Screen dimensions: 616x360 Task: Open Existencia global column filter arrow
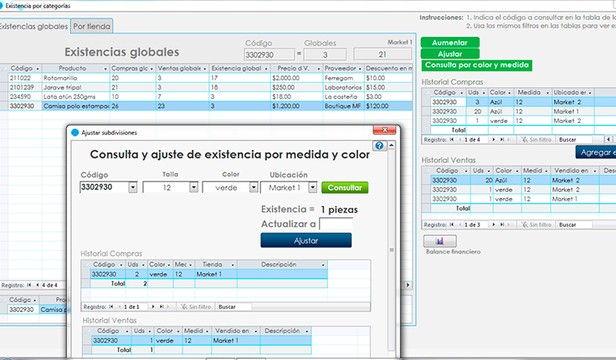coord(266,69)
